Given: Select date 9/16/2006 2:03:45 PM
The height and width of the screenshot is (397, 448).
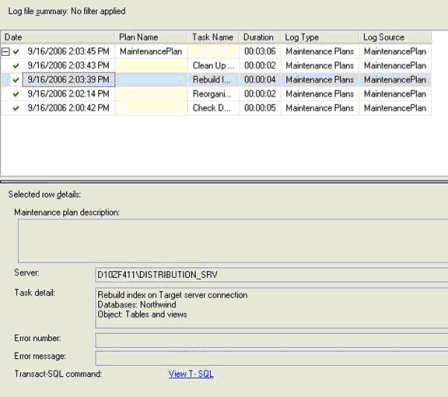Looking at the screenshot, I should 68,51.
